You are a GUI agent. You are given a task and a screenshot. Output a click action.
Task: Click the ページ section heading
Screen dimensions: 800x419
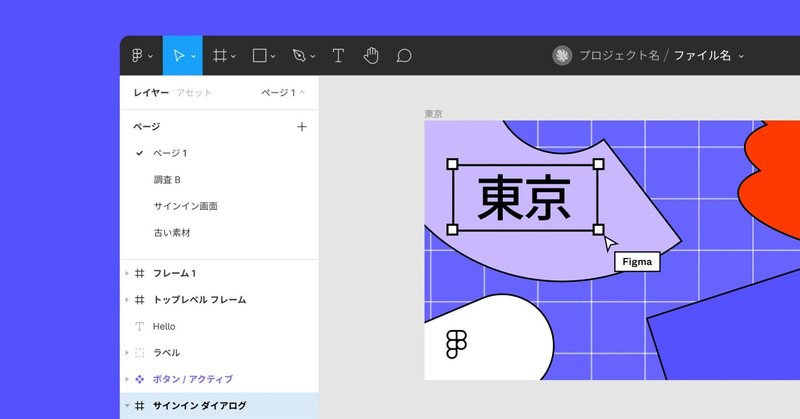[146, 127]
